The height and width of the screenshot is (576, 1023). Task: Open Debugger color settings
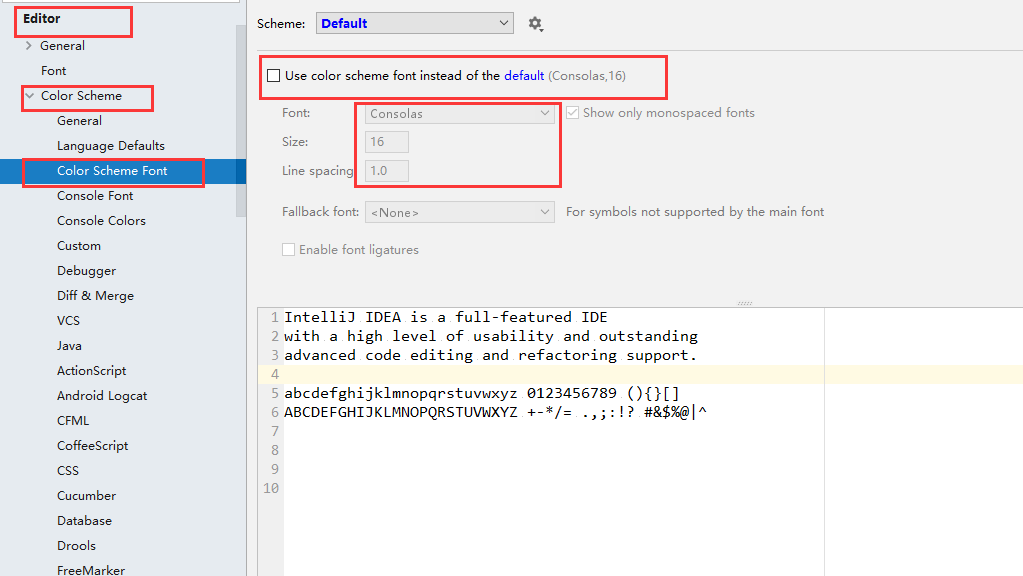pos(86,271)
